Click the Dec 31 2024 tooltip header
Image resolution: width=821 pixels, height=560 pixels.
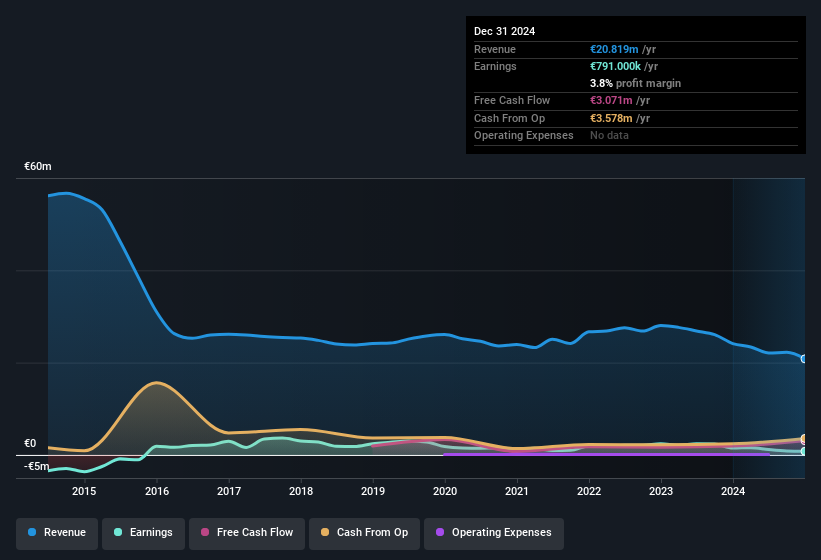(504, 31)
